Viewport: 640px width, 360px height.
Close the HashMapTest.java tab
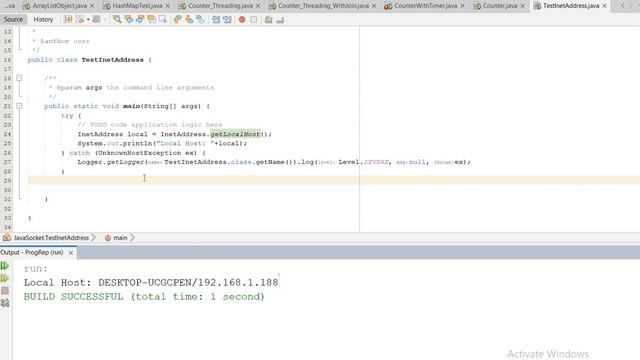click(x=167, y=6)
